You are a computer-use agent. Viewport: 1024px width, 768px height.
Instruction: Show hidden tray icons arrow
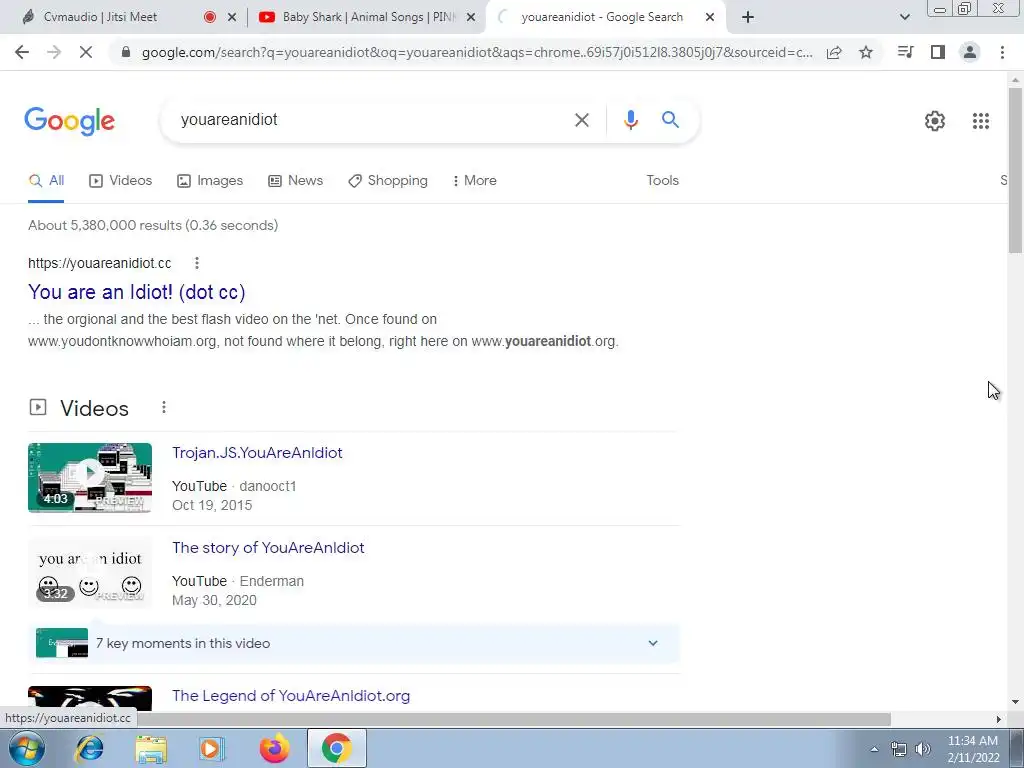pos(874,749)
